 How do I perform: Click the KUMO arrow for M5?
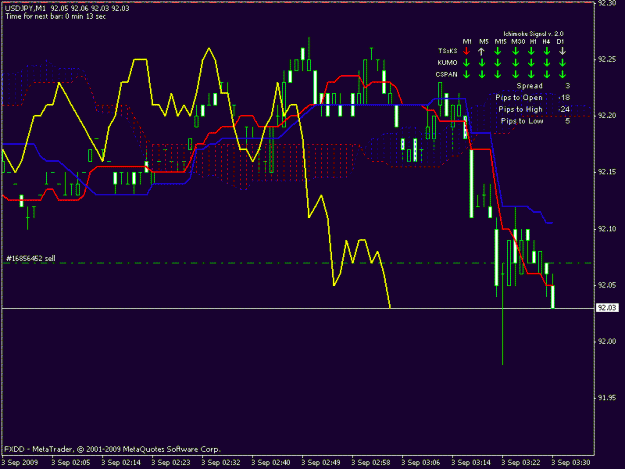482,63
